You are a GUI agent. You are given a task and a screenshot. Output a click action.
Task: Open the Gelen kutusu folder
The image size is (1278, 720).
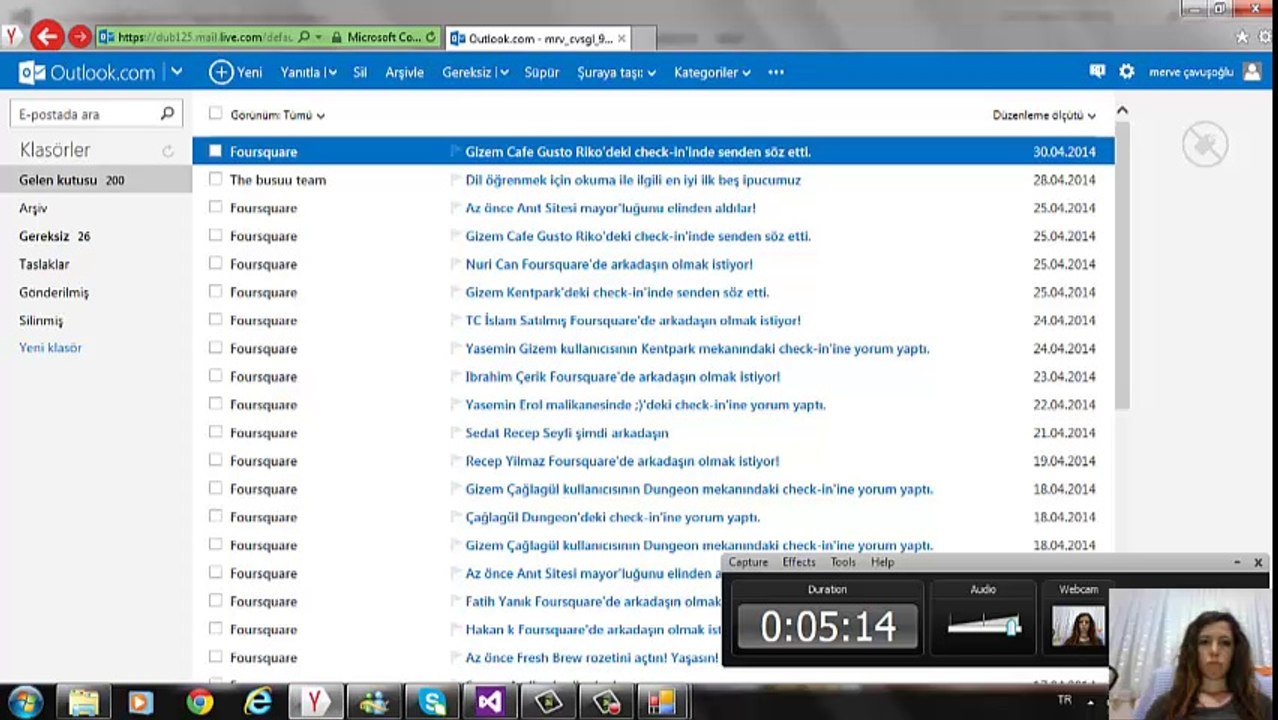coord(96,180)
